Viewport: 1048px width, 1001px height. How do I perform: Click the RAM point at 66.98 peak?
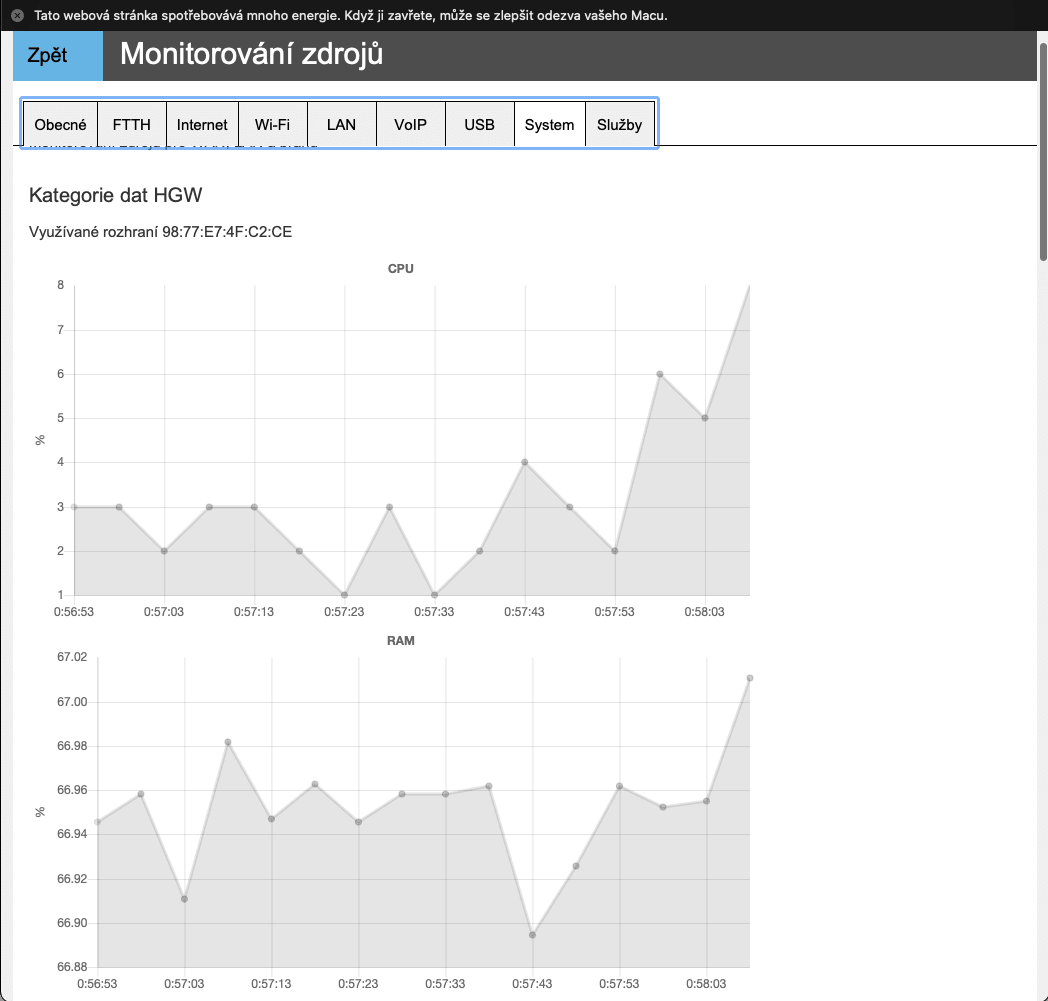point(228,742)
